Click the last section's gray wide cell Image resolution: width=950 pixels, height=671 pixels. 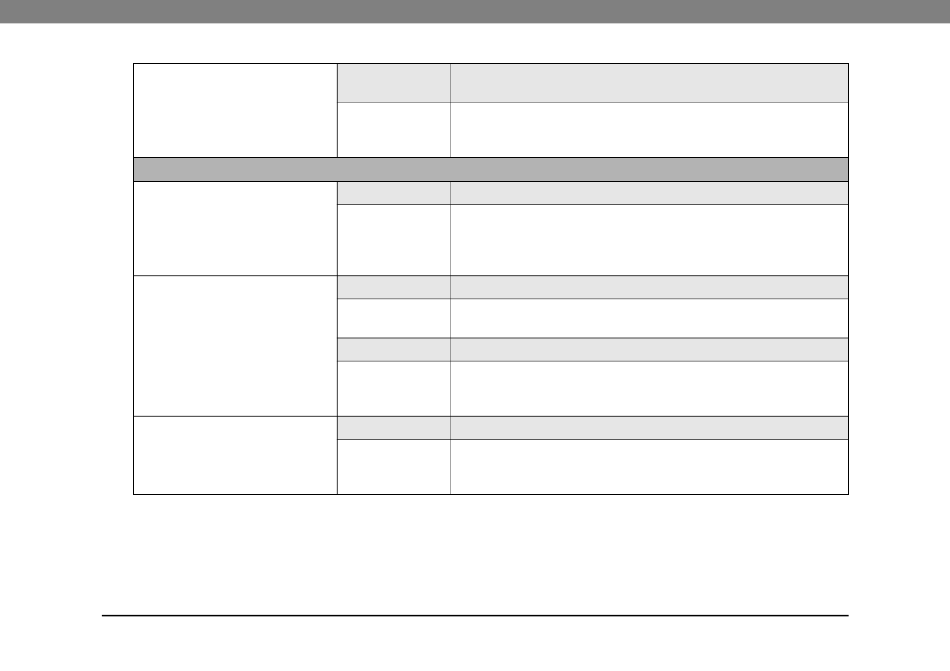point(649,427)
